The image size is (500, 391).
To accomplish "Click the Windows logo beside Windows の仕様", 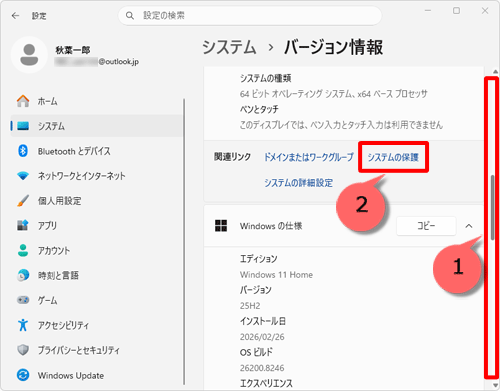I will point(221,226).
